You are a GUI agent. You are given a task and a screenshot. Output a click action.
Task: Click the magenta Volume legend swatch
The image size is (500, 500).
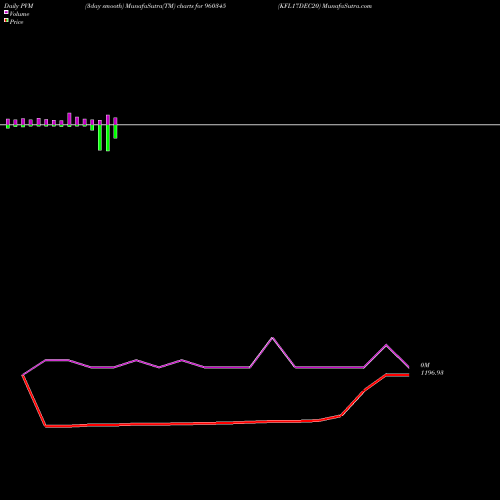click(x=6, y=12)
